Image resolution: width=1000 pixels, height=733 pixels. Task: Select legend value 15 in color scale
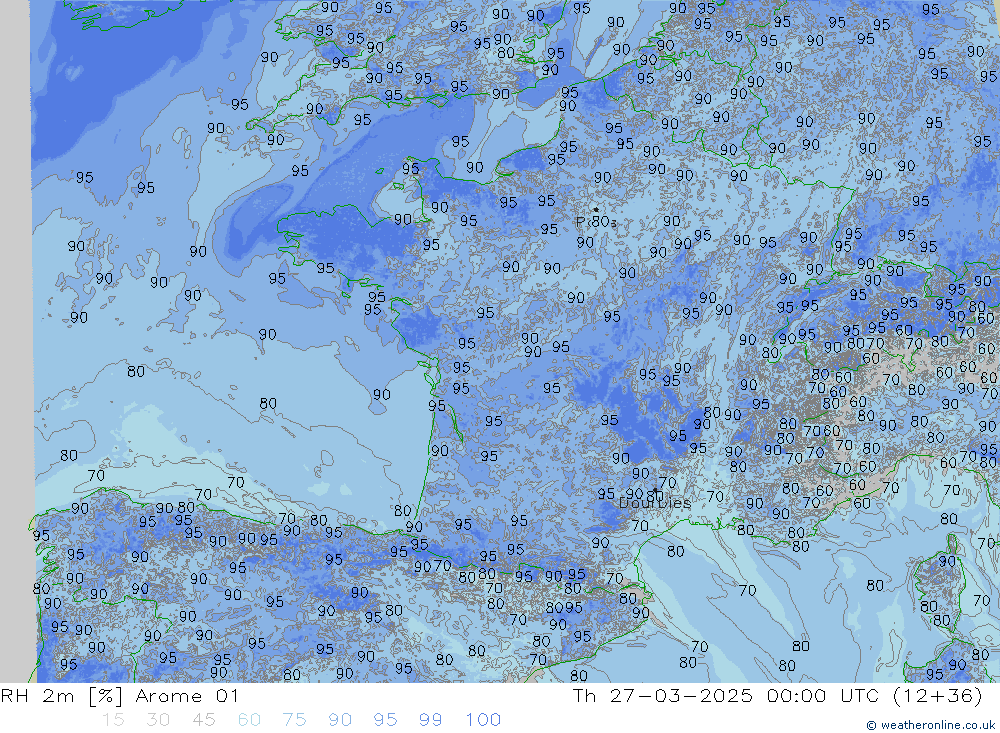[x=114, y=720]
